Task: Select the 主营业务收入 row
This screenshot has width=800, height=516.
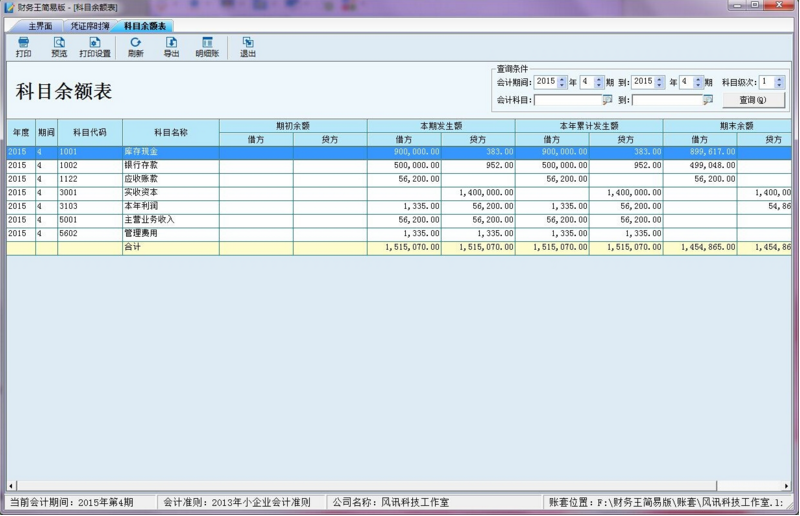Action: [399, 220]
